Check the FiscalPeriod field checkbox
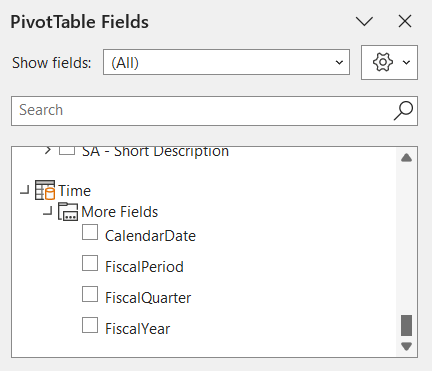 pyautogui.click(x=90, y=263)
